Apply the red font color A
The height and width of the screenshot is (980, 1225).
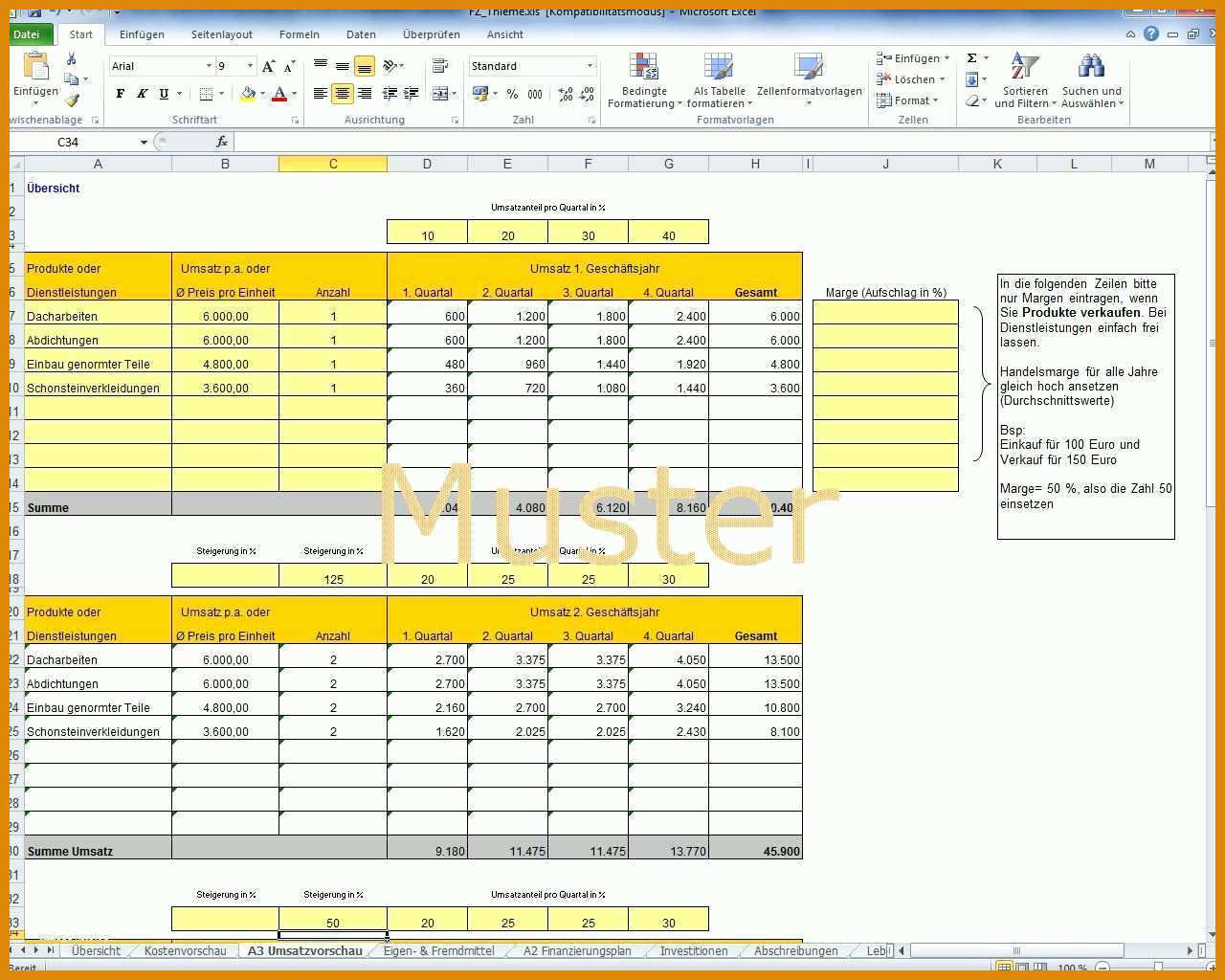click(279, 94)
